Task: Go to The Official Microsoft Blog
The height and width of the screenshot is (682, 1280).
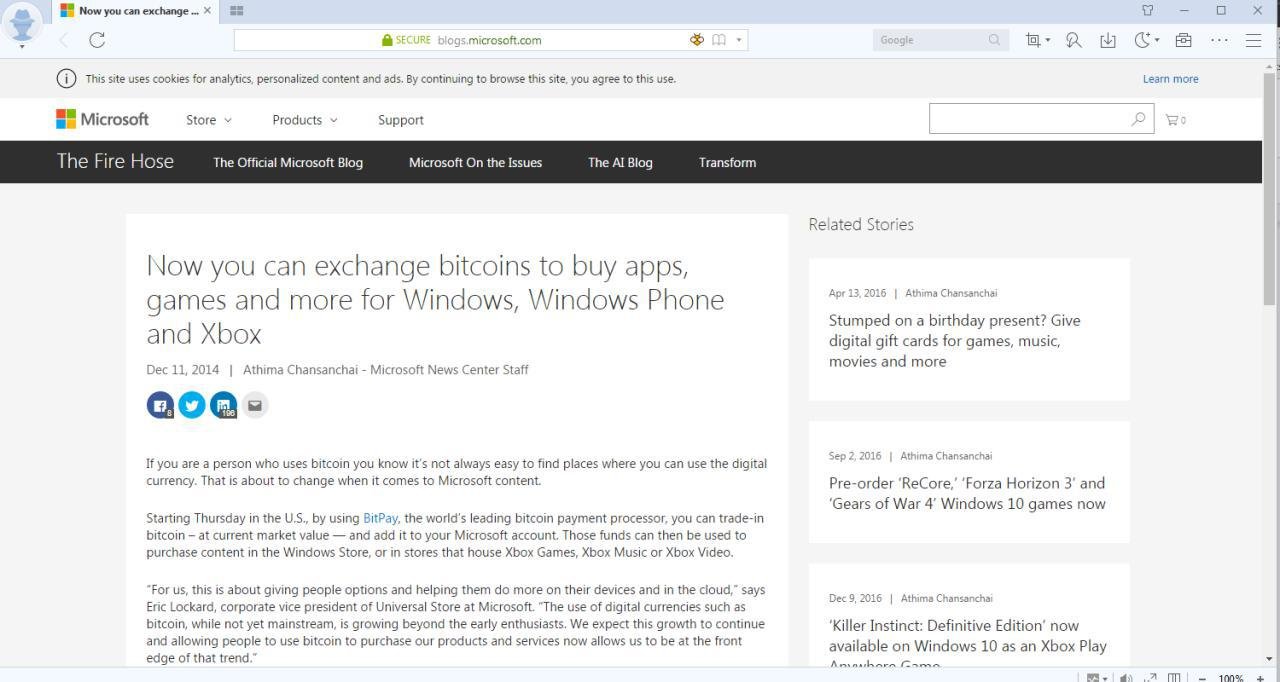Action: point(288,162)
